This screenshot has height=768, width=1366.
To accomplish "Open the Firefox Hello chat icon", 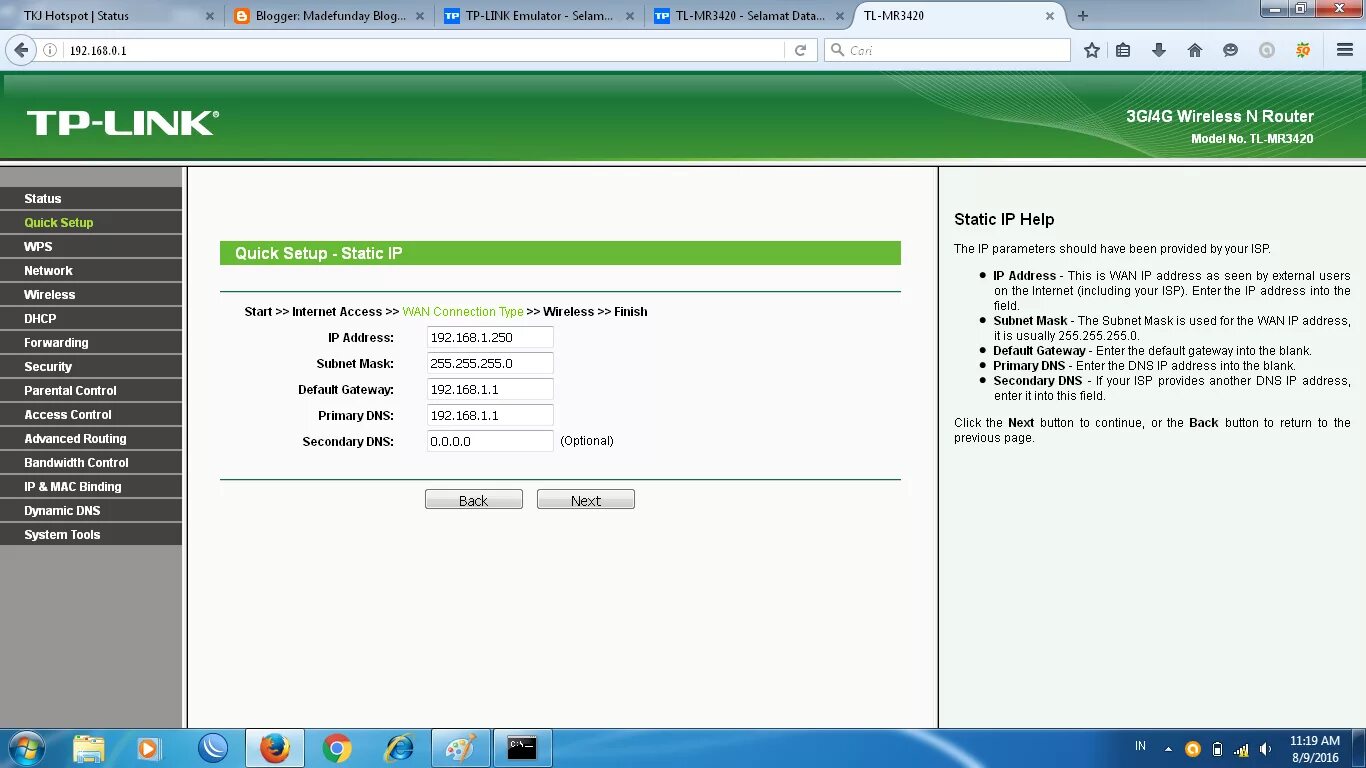I will 1231,50.
